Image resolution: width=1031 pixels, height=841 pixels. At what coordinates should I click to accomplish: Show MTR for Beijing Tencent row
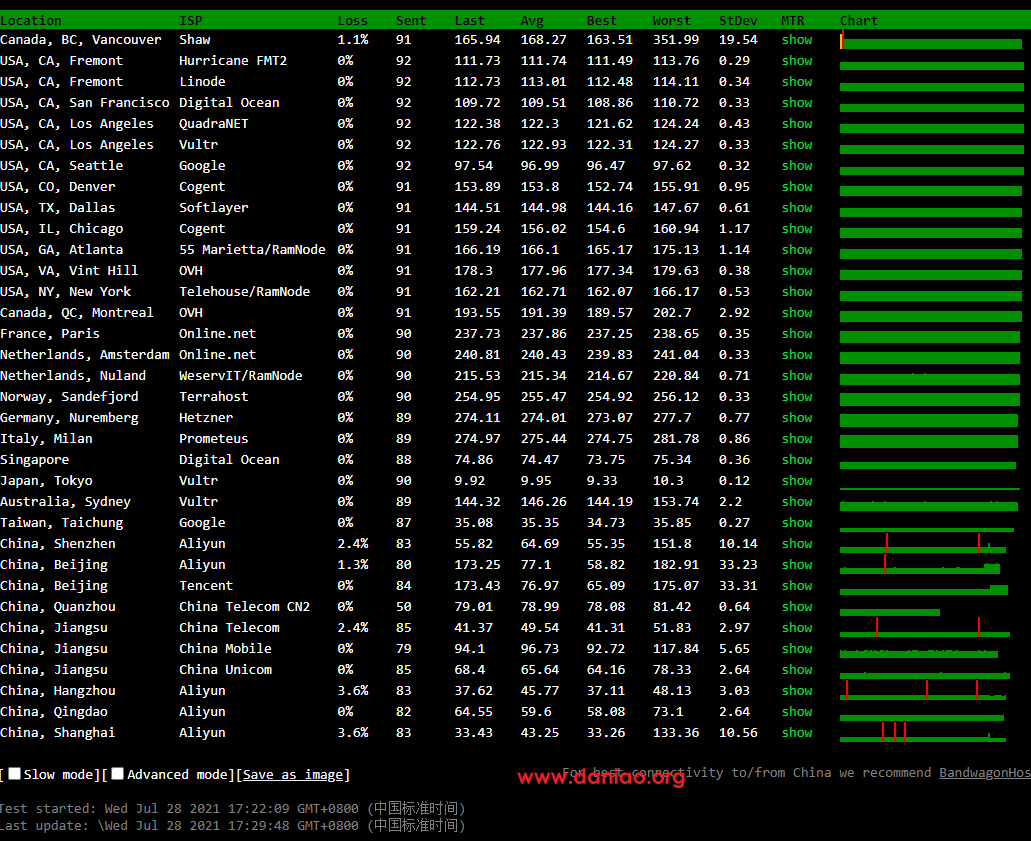(797, 587)
